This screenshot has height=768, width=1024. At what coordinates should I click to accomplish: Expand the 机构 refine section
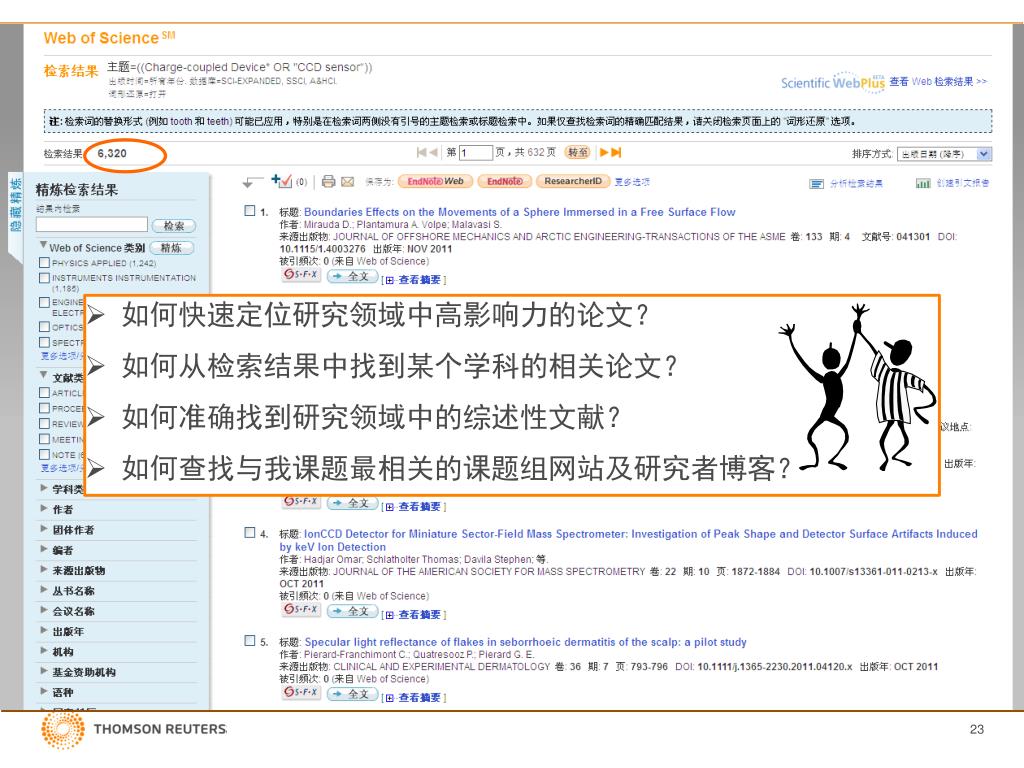coord(43,650)
